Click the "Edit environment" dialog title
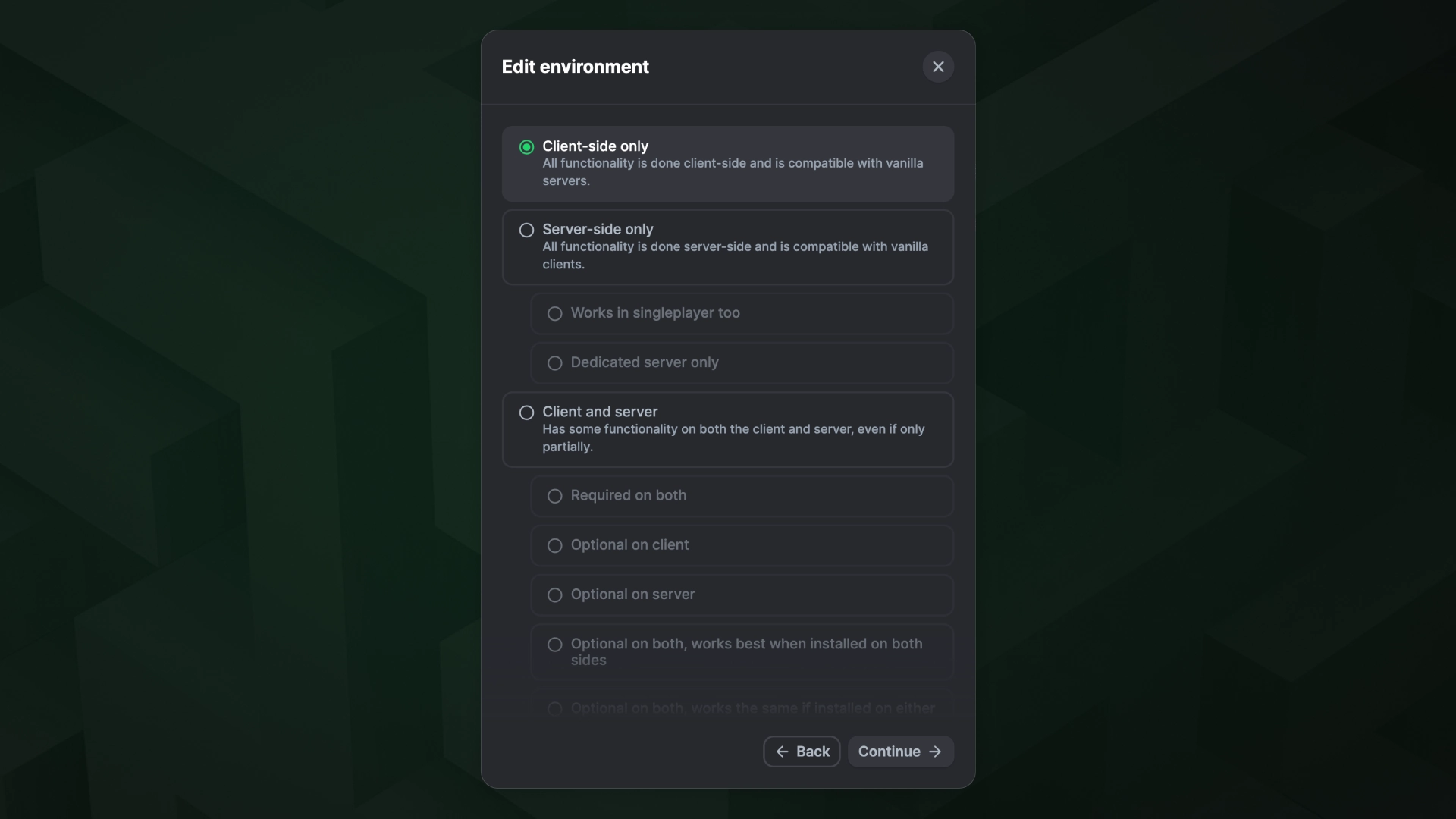The width and height of the screenshot is (1456, 819). click(x=575, y=67)
